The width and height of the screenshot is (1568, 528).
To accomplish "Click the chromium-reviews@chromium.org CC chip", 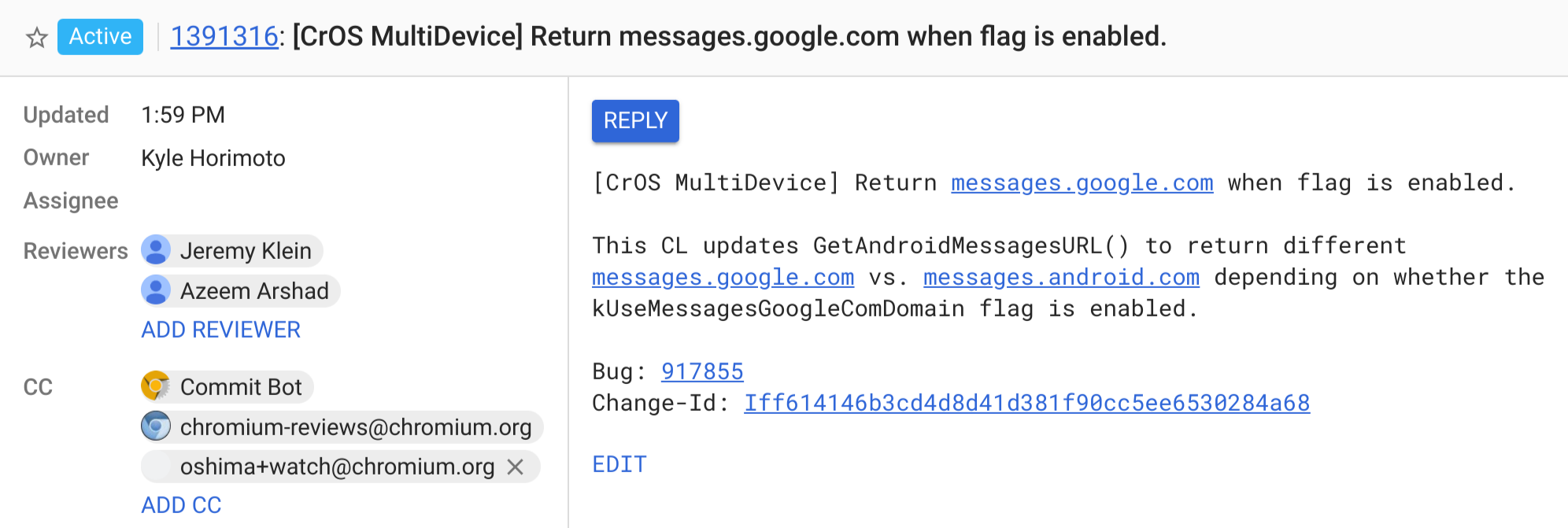I will click(356, 427).
